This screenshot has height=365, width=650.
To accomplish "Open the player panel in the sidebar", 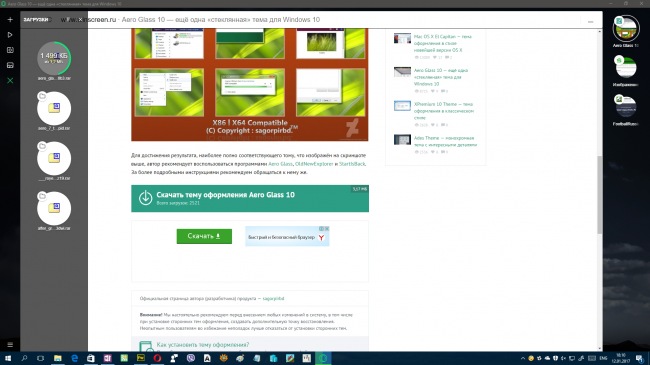I will point(10,35).
